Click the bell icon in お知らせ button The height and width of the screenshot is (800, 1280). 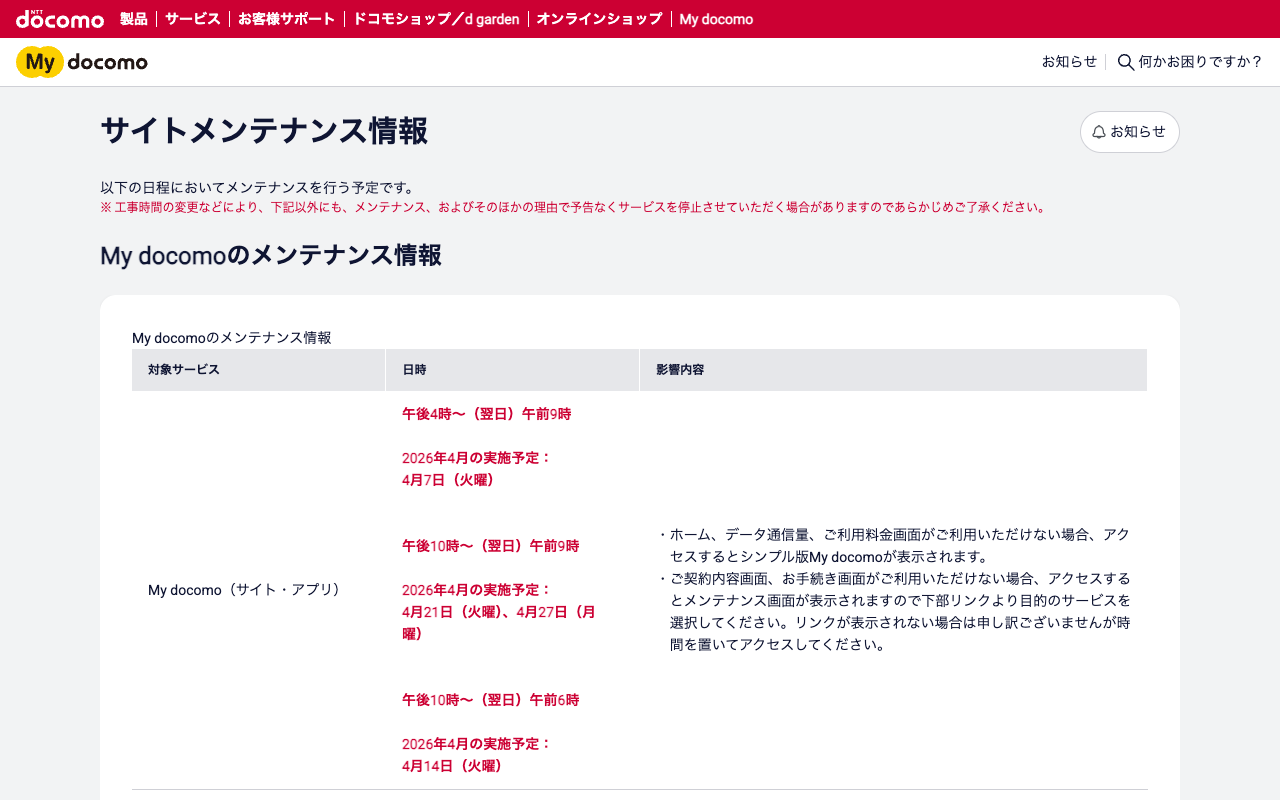coord(1099,132)
